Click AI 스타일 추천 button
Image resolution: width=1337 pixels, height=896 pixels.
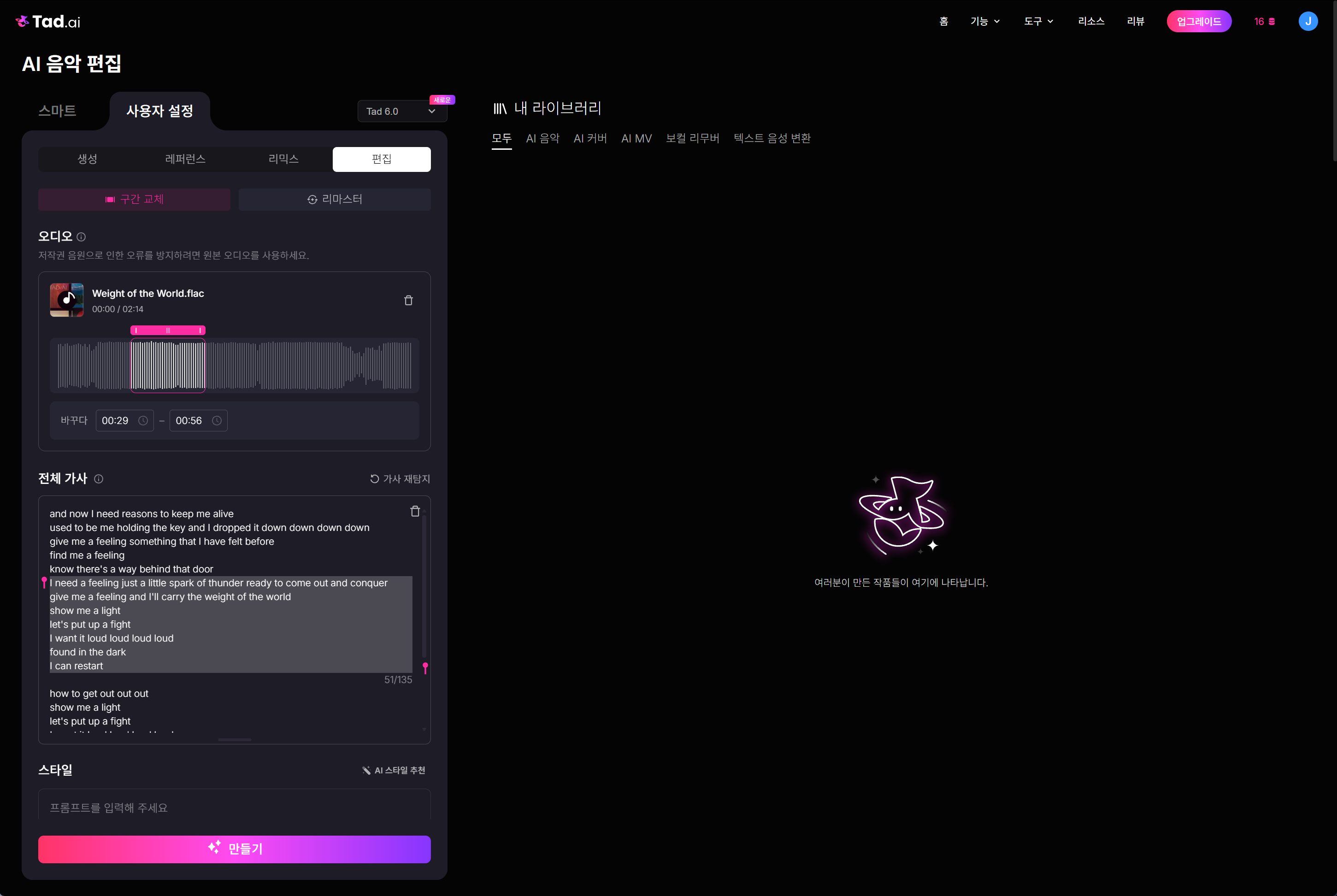click(x=394, y=770)
